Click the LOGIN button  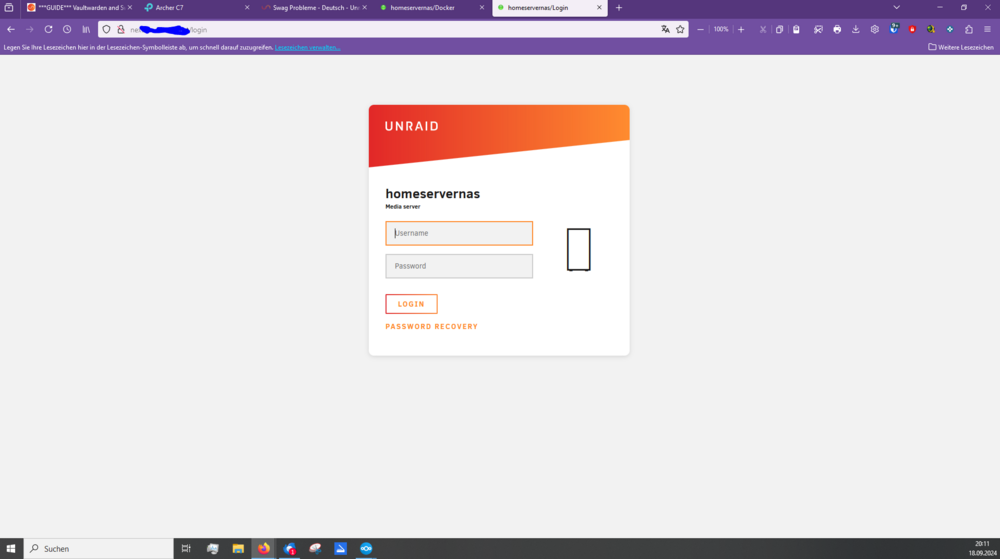click(x=411, y=304)
